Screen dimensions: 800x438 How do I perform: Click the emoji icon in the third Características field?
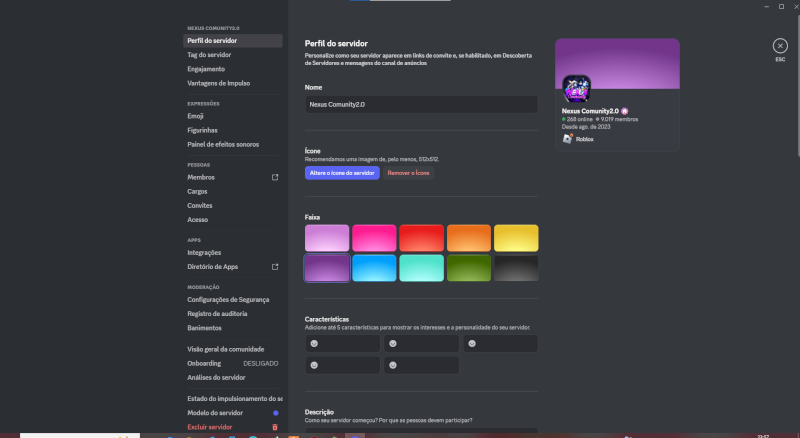point(471,343)
